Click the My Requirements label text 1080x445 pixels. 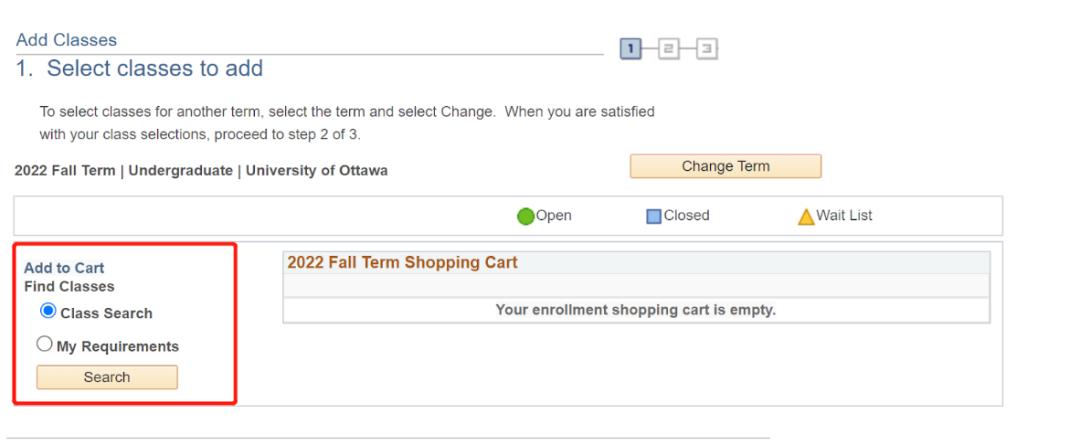point(117,346)
